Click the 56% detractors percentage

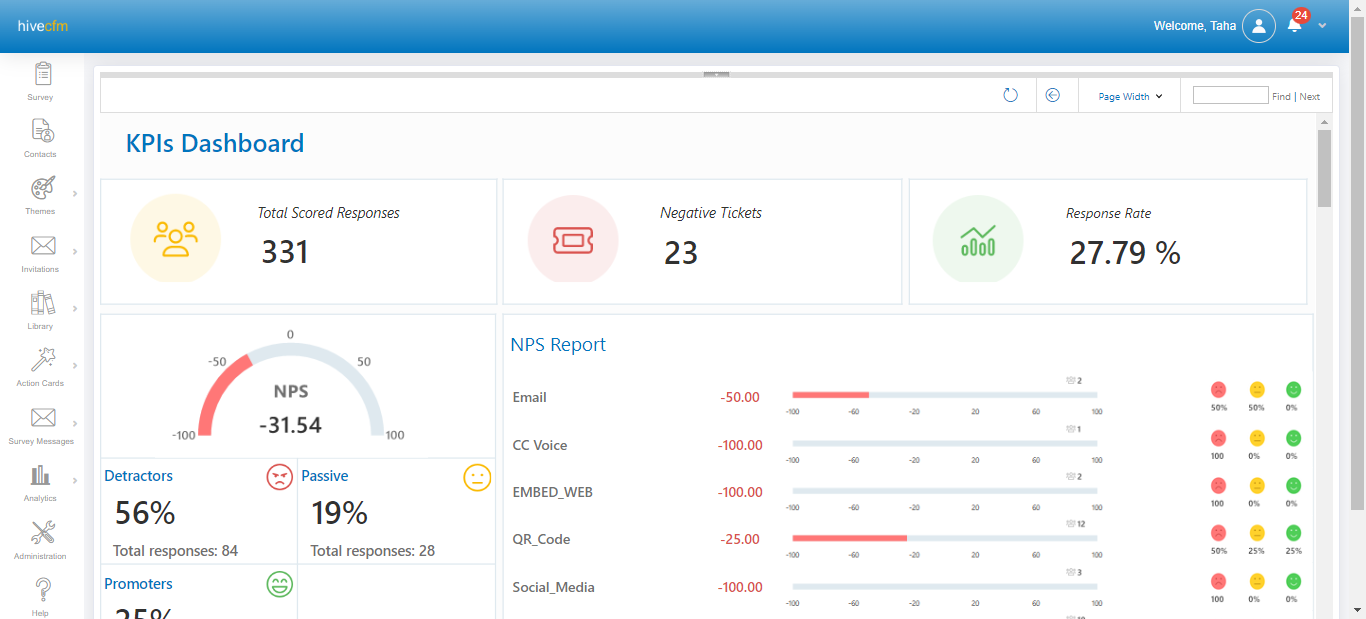pos(145,513)
